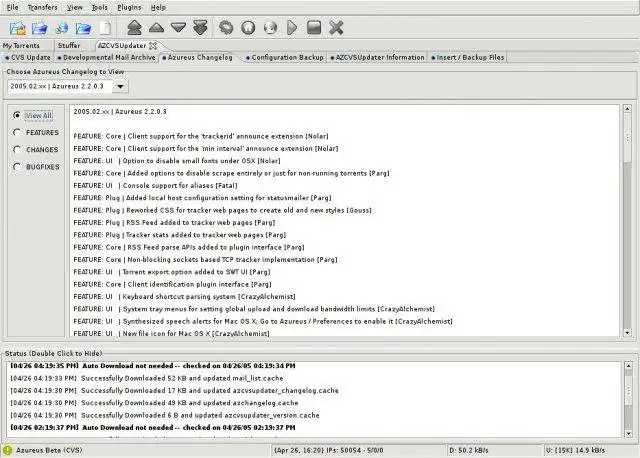
Task: Click the 'D: 50.2 kB/s' download speed entry
Action: pyautogui.click(x=468, y=451)
